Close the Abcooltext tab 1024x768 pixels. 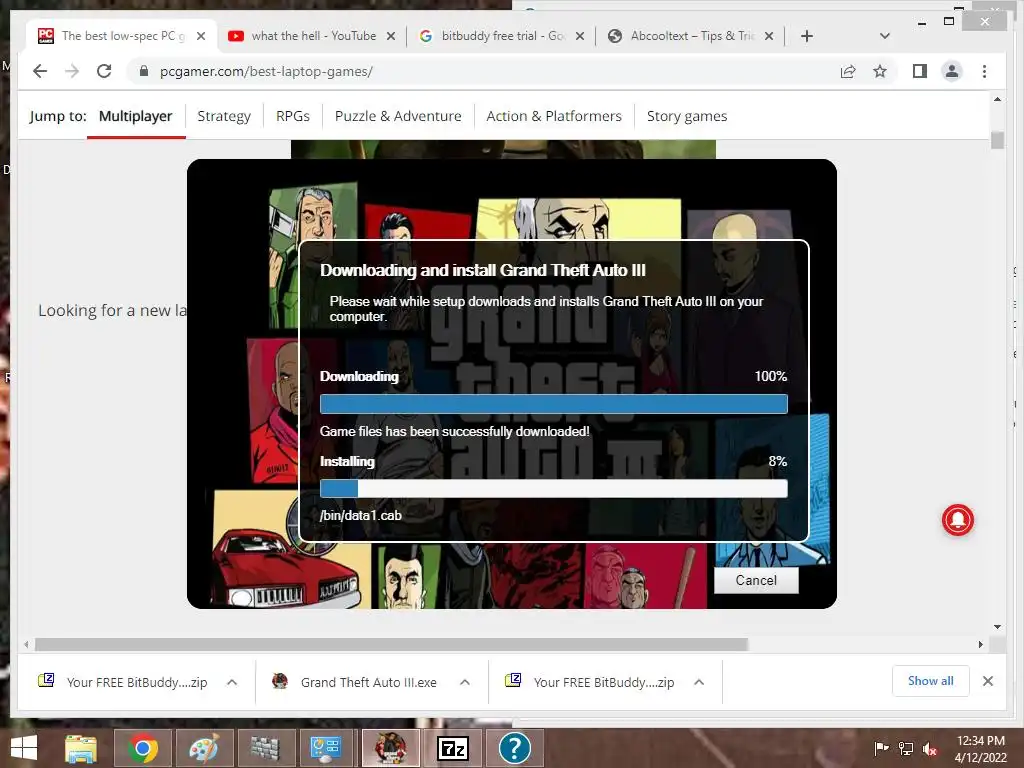(769, 36)
